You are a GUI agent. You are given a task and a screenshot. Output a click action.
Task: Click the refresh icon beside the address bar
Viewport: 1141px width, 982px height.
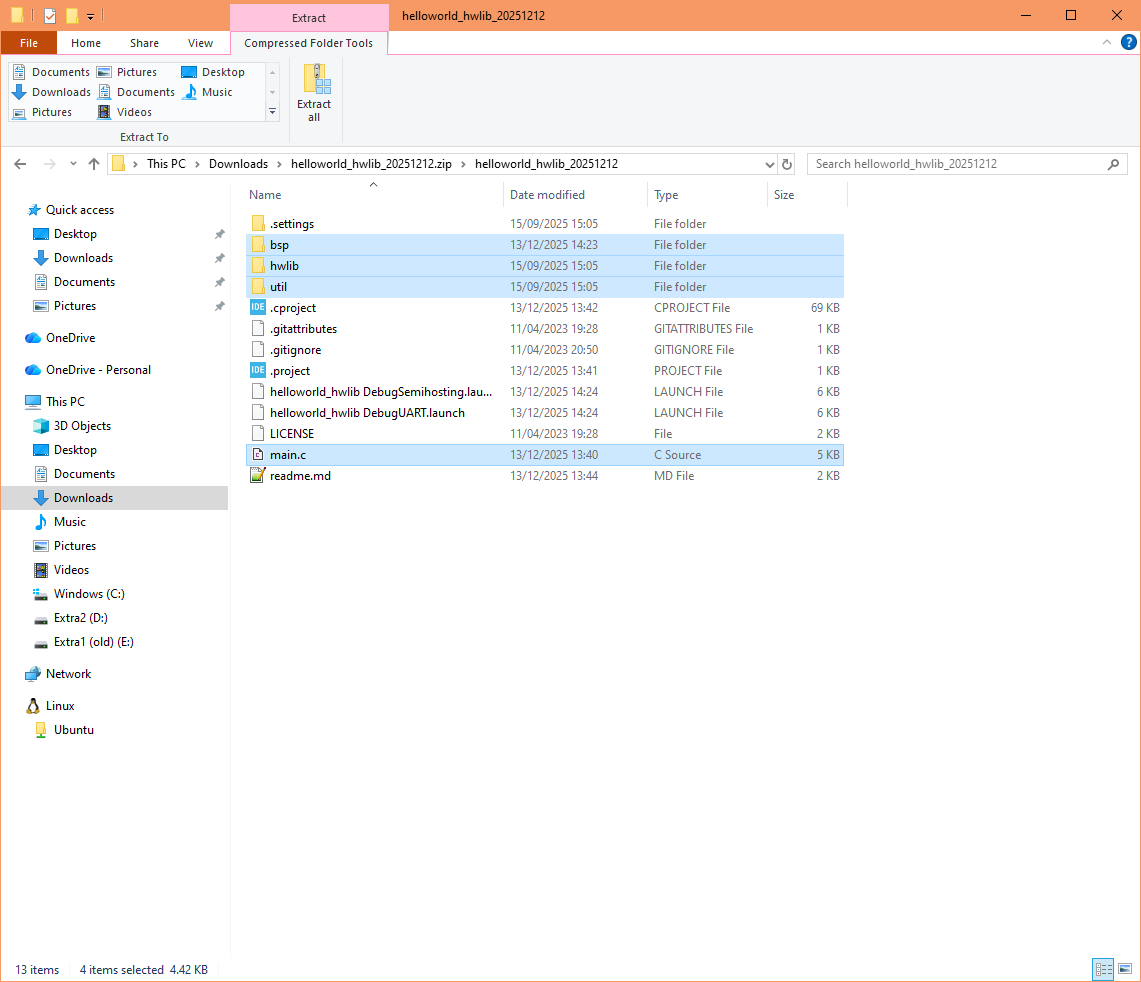[787, 163]
